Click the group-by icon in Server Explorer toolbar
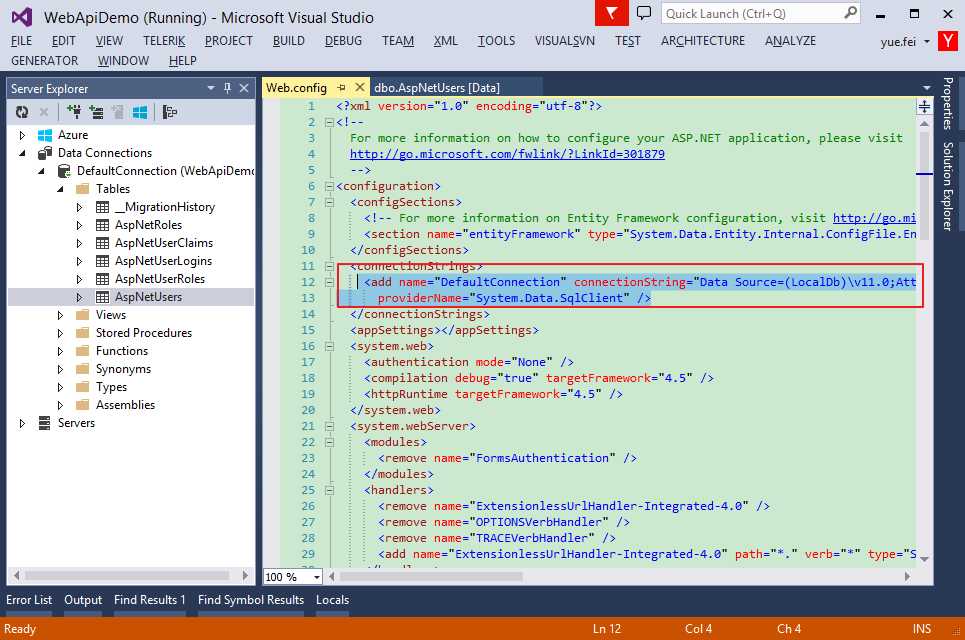Viewport: 965px width, 640px height. (170, 112)
